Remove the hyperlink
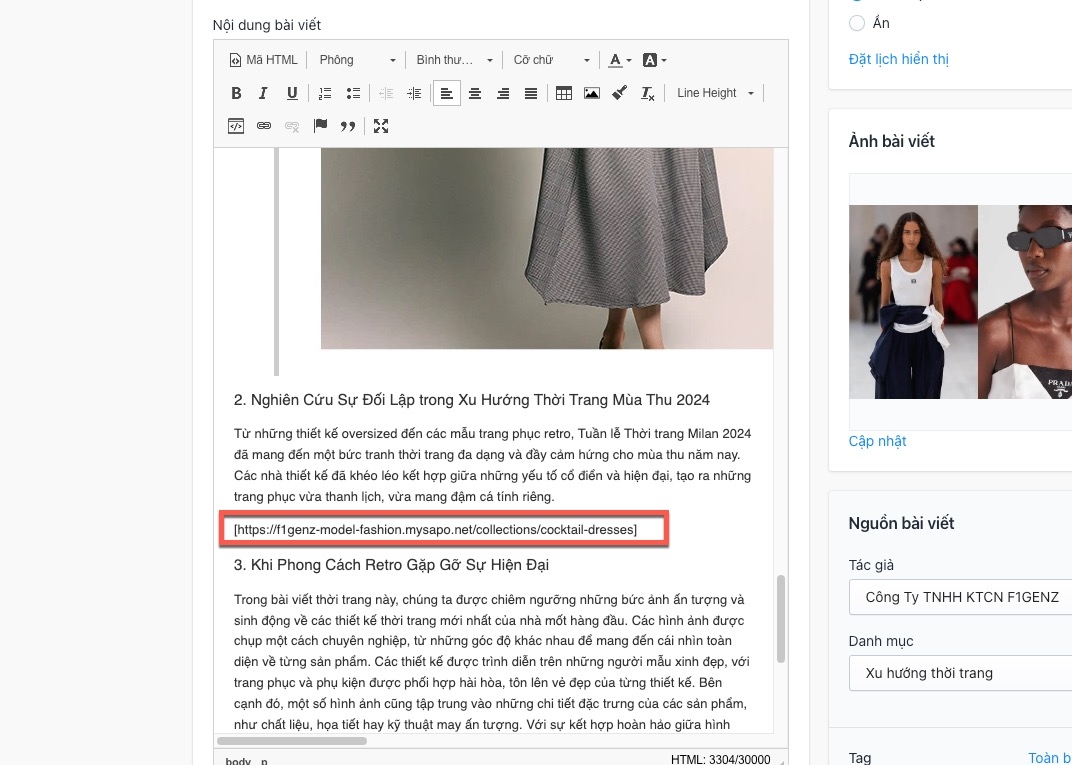This screenshot has width=1072, height=765. 292,126
